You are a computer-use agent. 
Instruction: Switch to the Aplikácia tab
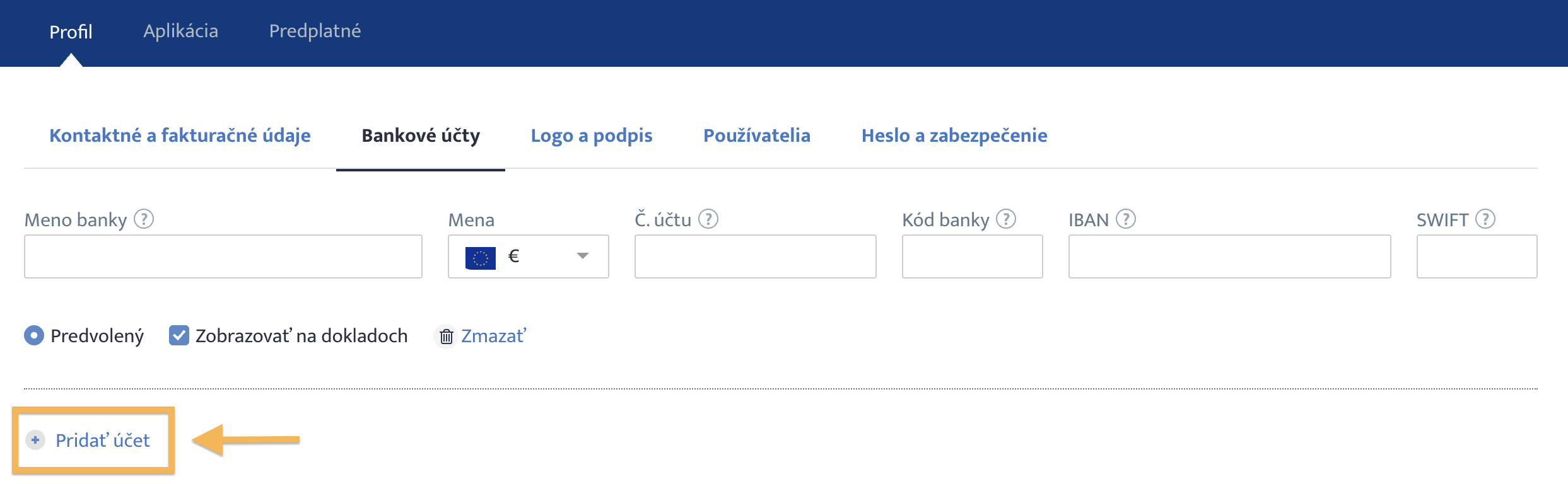181,31
